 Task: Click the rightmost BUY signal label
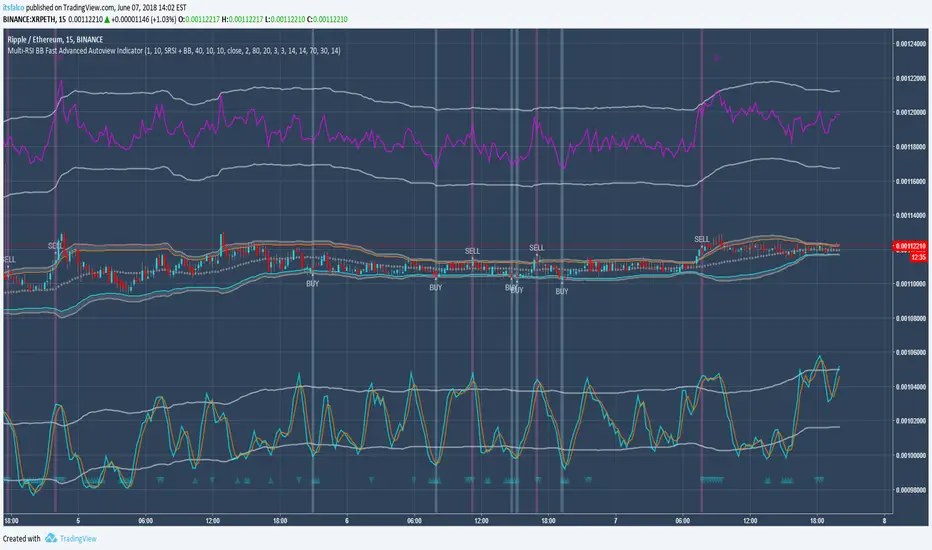pyautogui.click(x=562, y=292)
